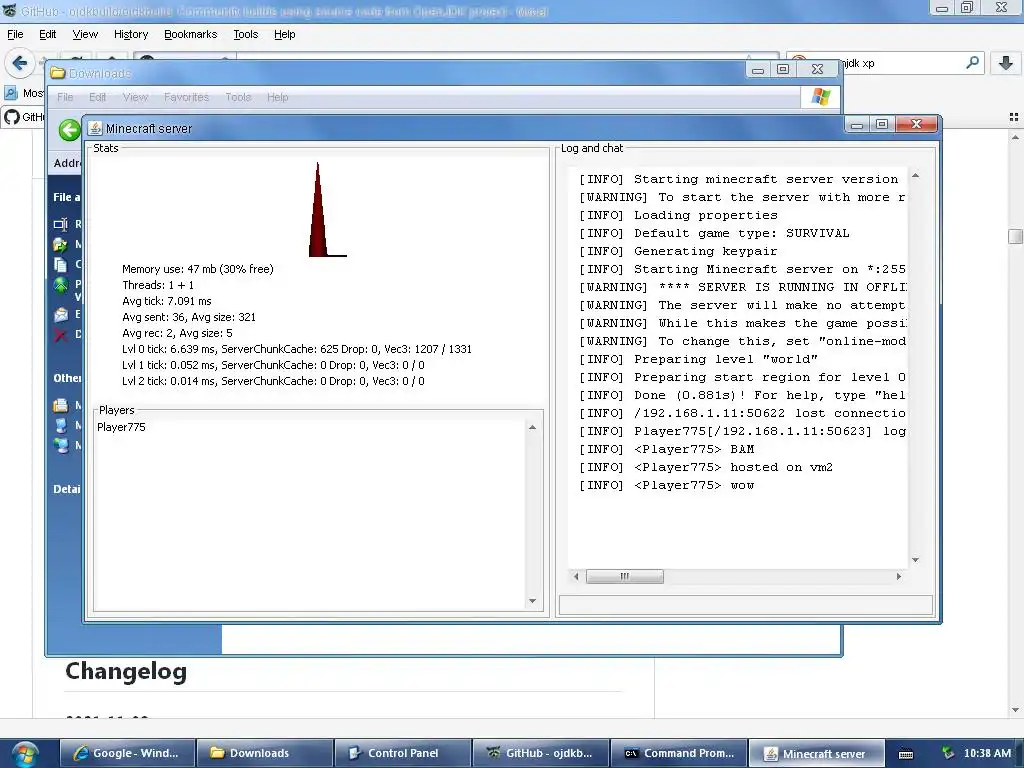
Task: Click Minecraft server taskbar button
Action: [816, 754]
